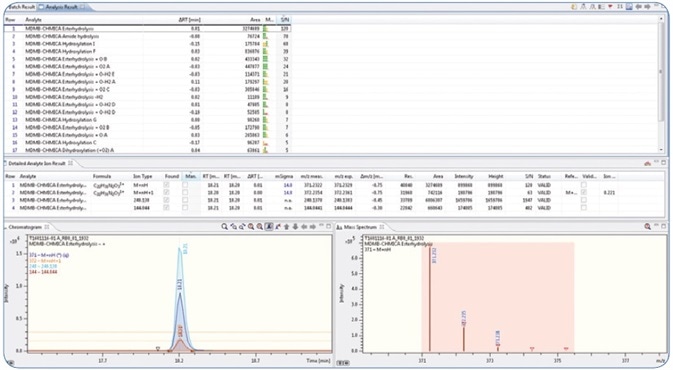Click the small icon below the mass spectrum intensity axis

click(342, 363)
